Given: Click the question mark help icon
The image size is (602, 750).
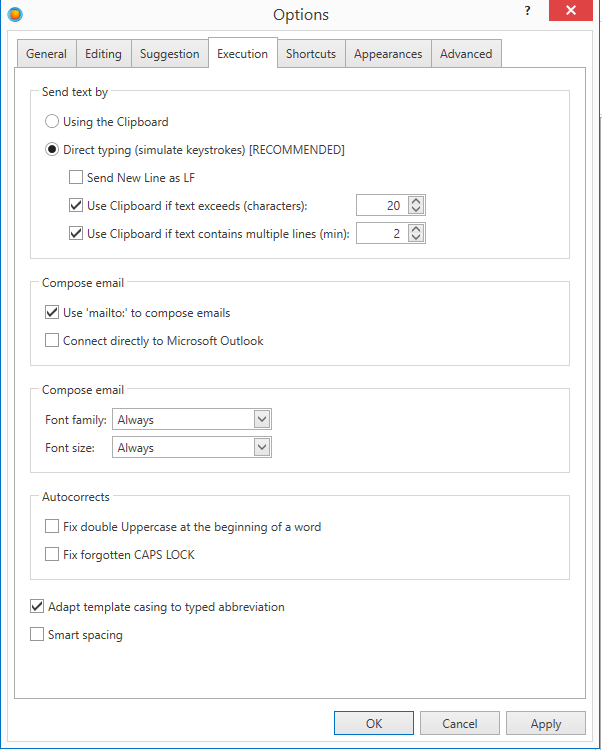Looking at the screenshot, I should [527, 11].
